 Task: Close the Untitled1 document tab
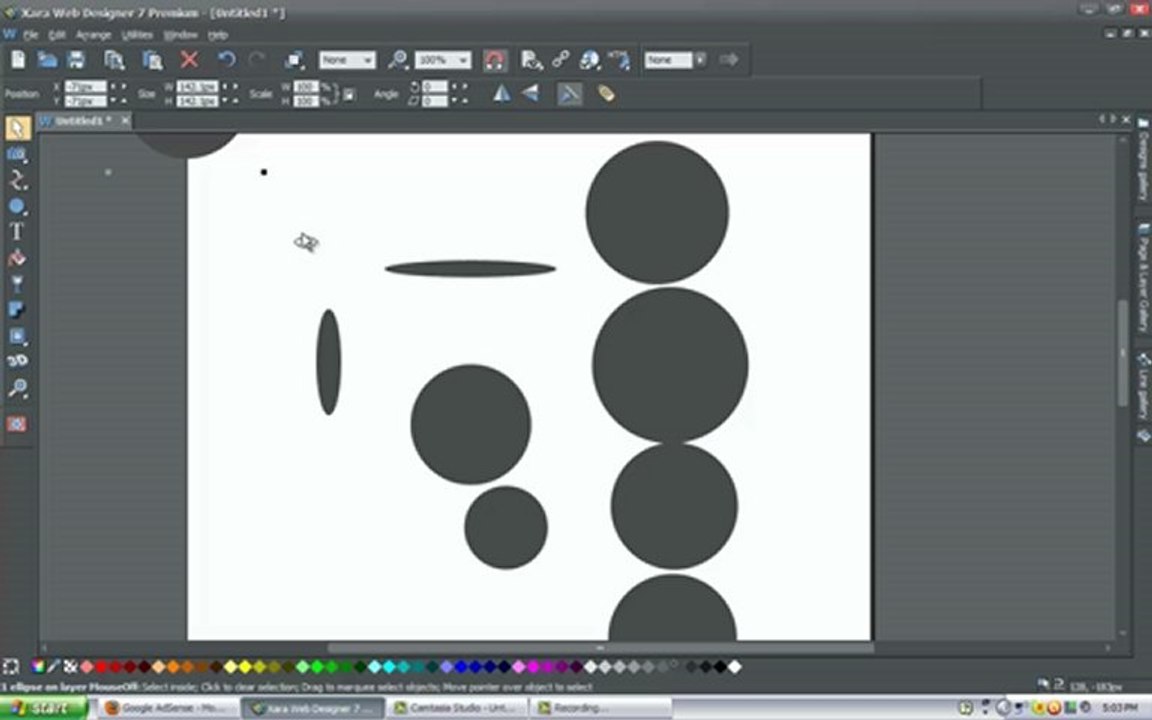click(125, 120)
